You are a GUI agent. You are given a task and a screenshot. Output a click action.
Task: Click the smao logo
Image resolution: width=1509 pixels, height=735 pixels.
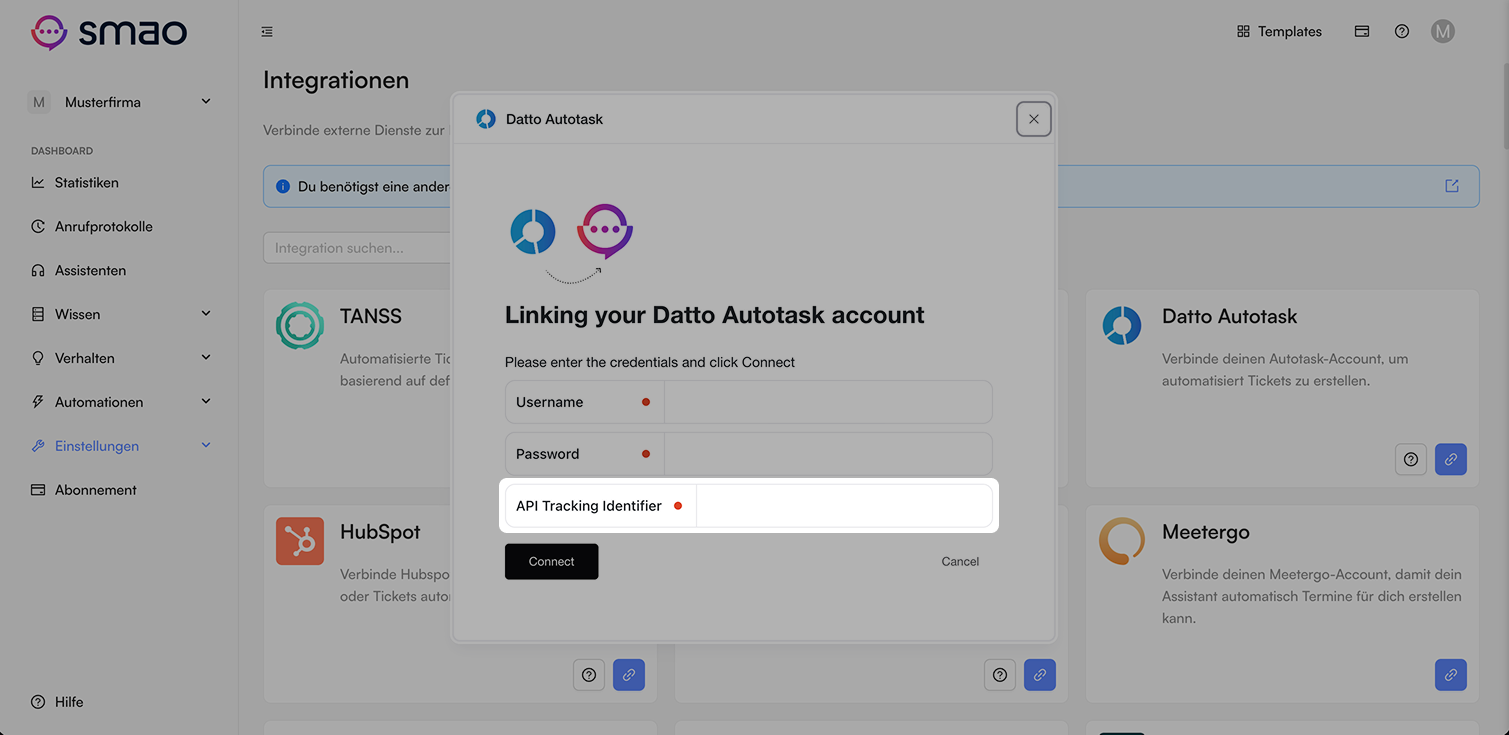(108, 32)
